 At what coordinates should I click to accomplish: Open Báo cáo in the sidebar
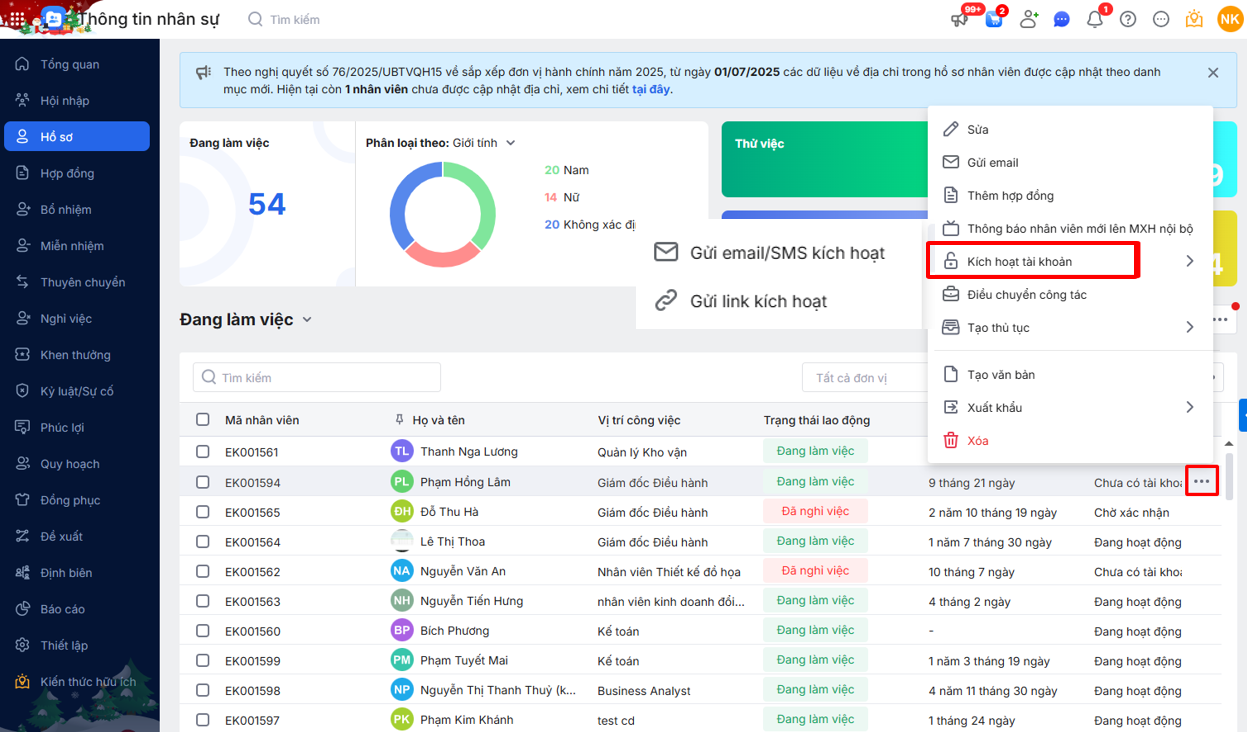(x=62, y=609)
